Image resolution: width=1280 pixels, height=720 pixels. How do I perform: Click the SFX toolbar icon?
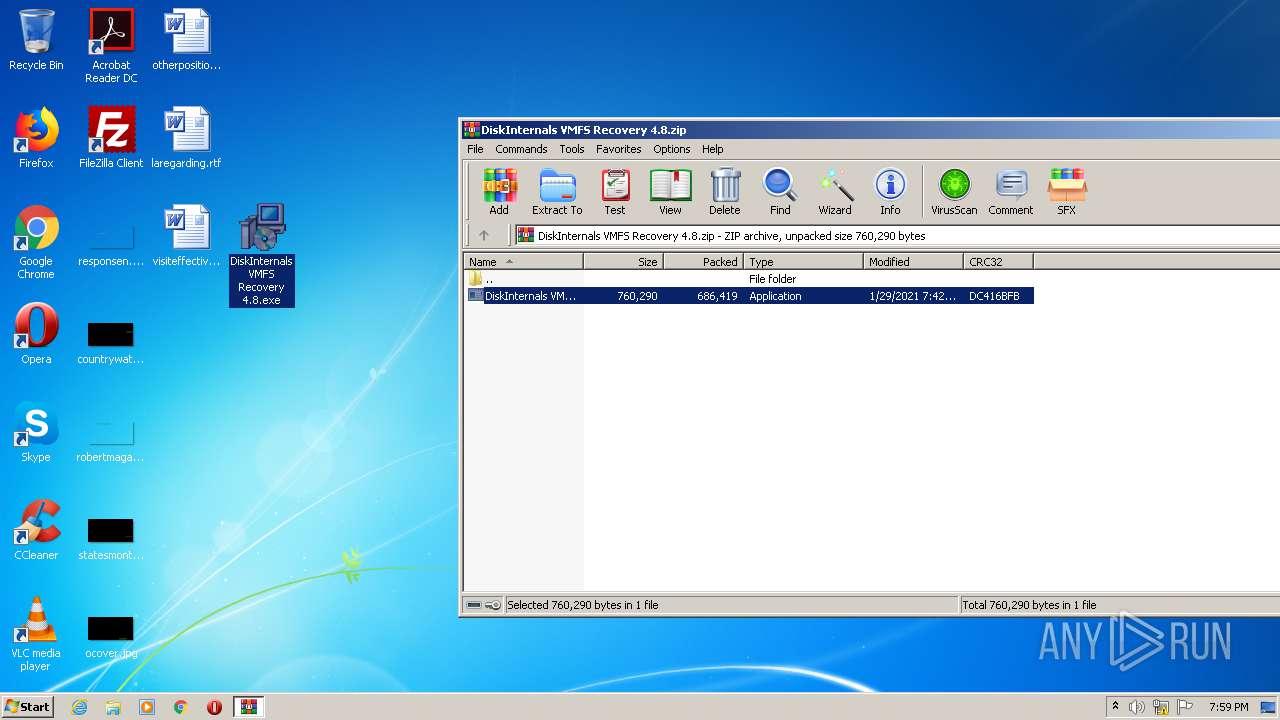(x=1067, y=191)
